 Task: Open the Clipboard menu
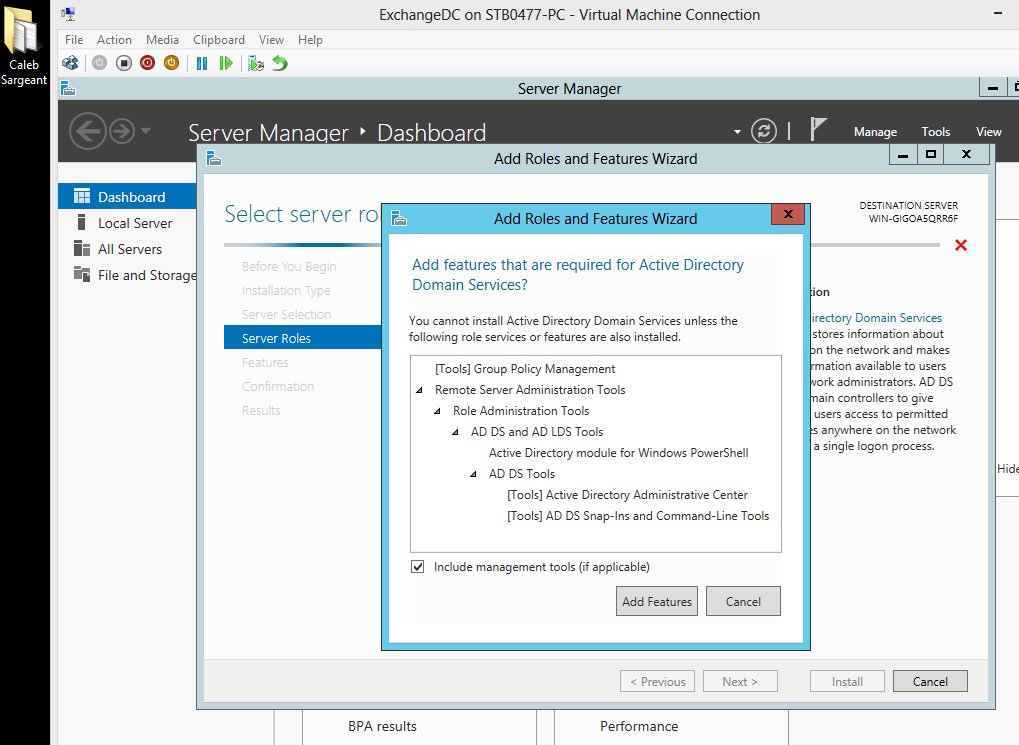(219, 40)
